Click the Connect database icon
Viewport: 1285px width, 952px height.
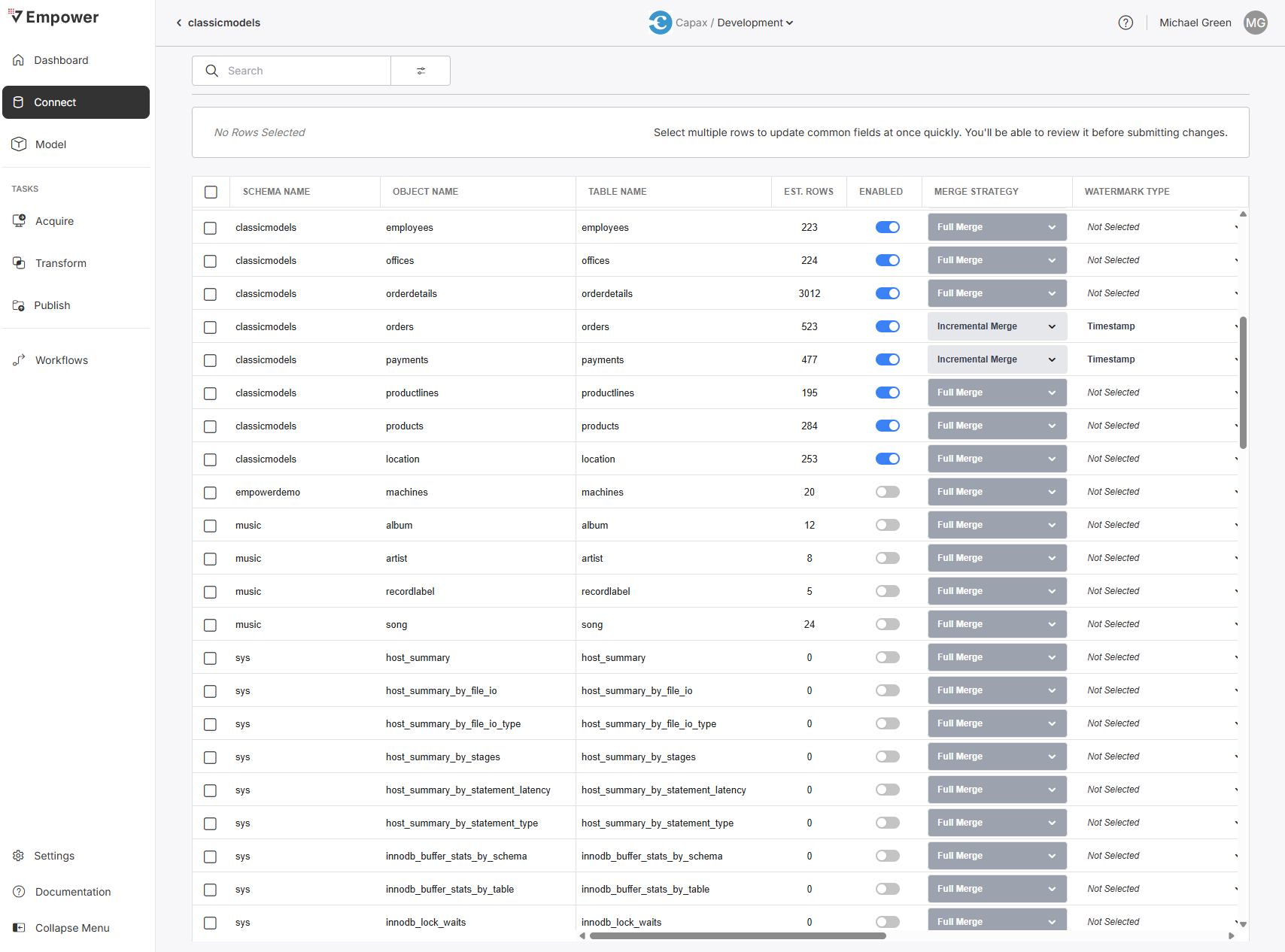click(x=18, y=102)
